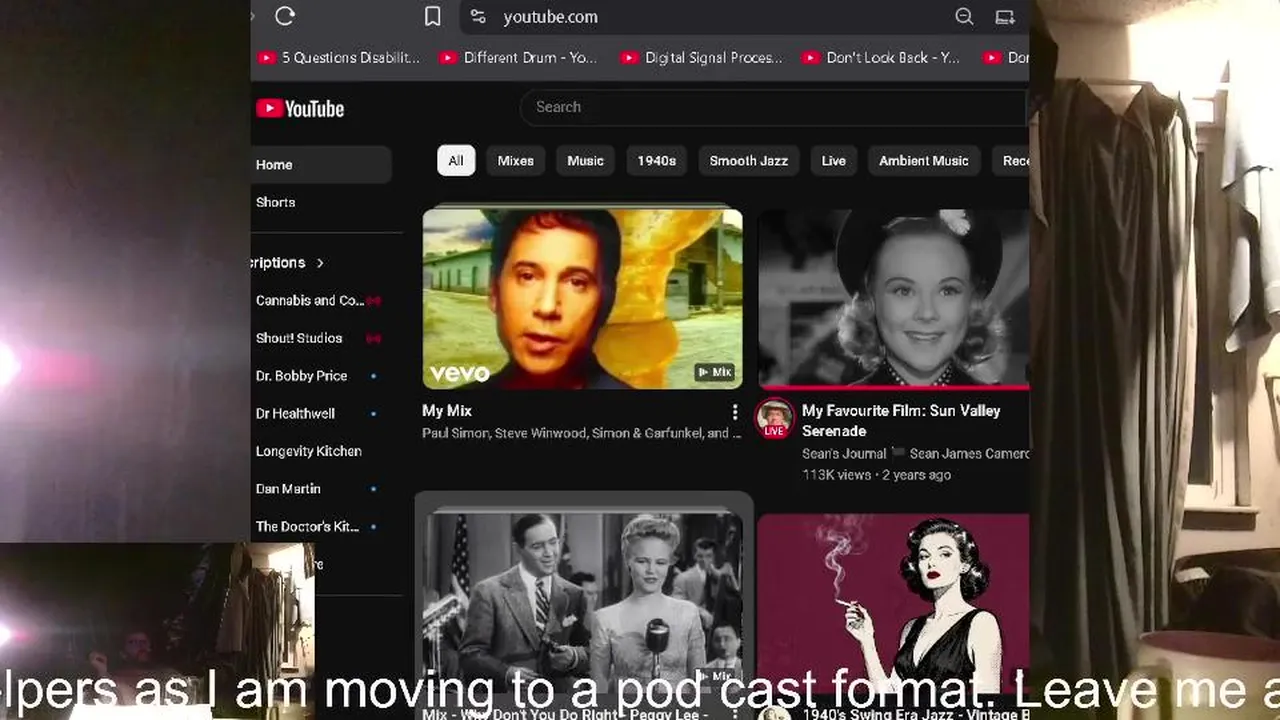Select the Mixes filter chip
Screen dimensions: 1280x720
tap(516, 161)
